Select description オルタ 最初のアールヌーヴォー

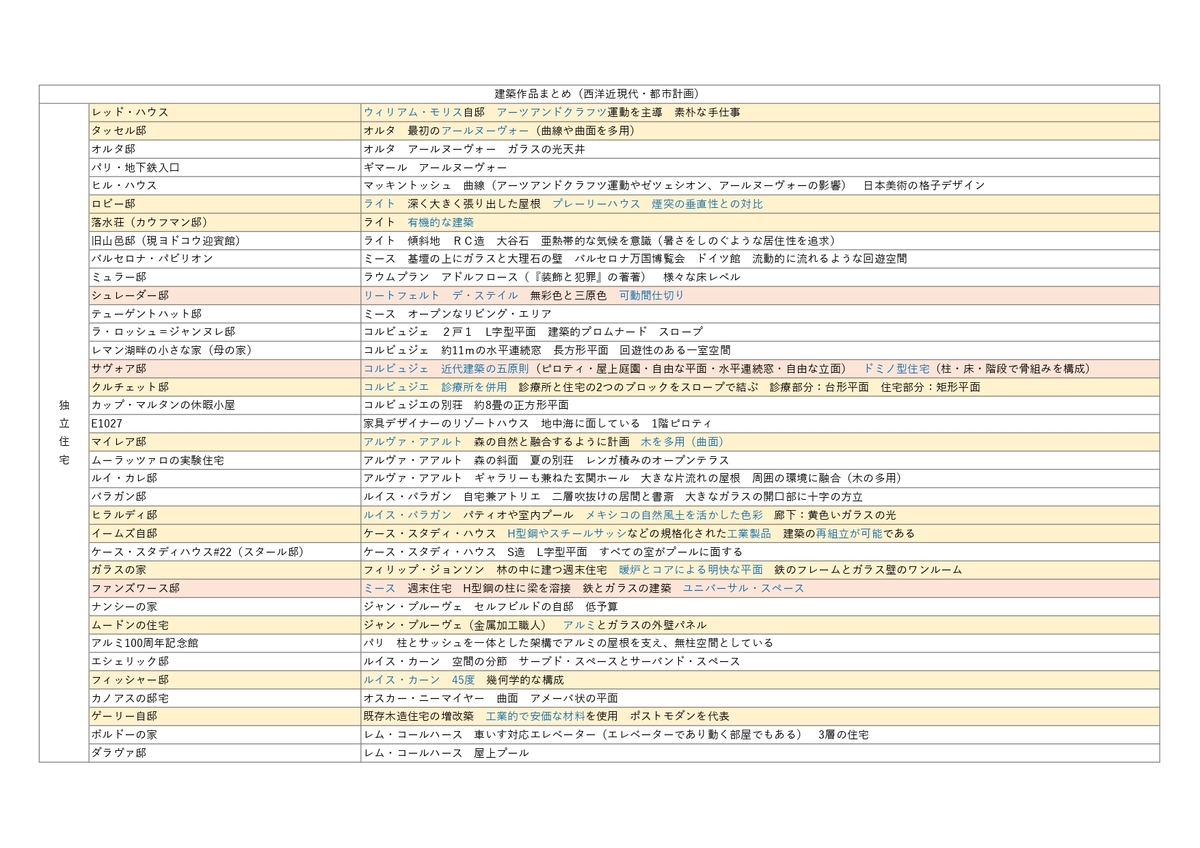tap(760, 130)
